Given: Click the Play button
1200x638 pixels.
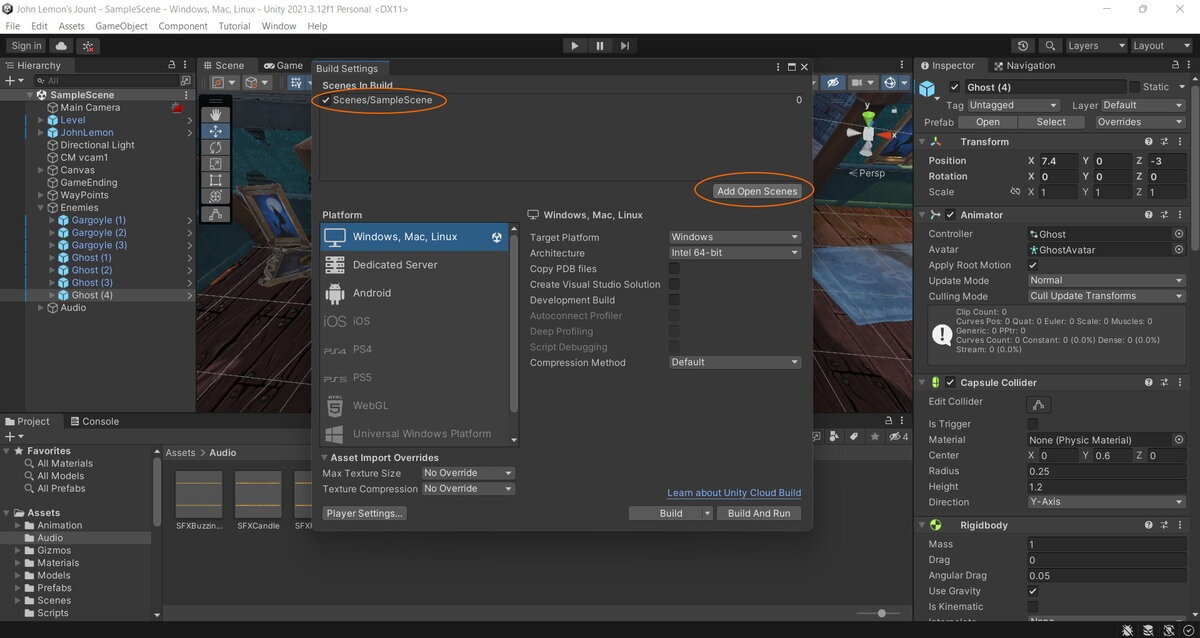Looking at the screenshot, I should (574, 46).
